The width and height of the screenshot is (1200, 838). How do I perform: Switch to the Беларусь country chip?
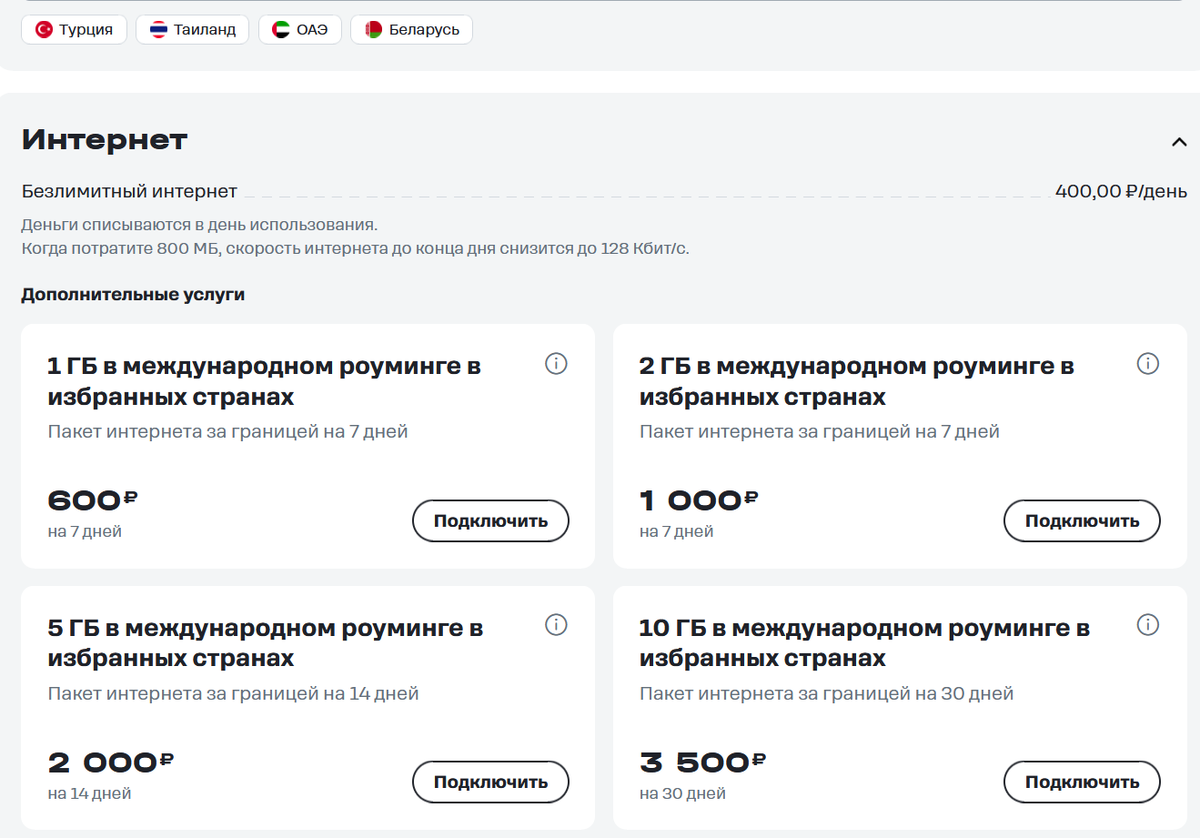[x=411, y=29]
